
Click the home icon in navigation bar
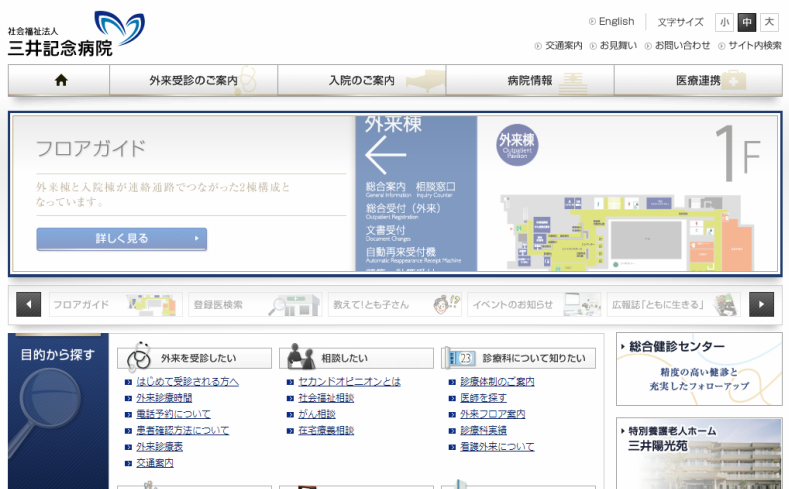(x=61, y=80)
